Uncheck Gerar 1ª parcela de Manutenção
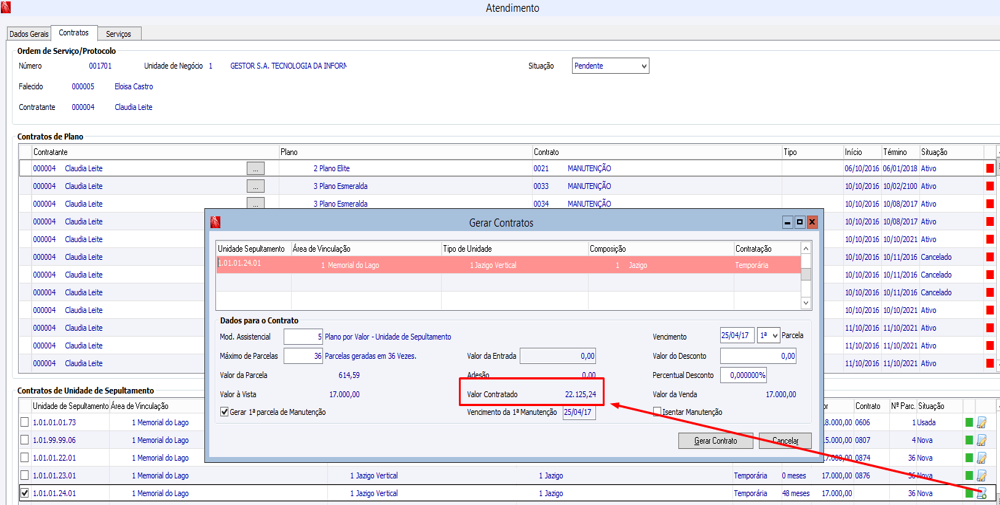Viewport: 1000px width, 505px height. (225, 412)
